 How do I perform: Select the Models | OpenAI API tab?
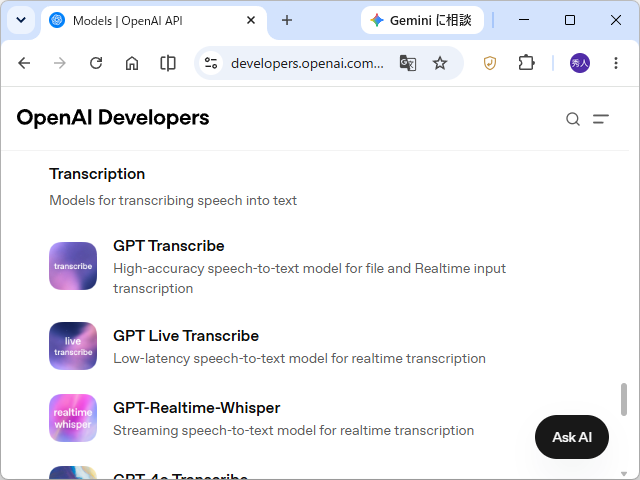tap(153, 20)
